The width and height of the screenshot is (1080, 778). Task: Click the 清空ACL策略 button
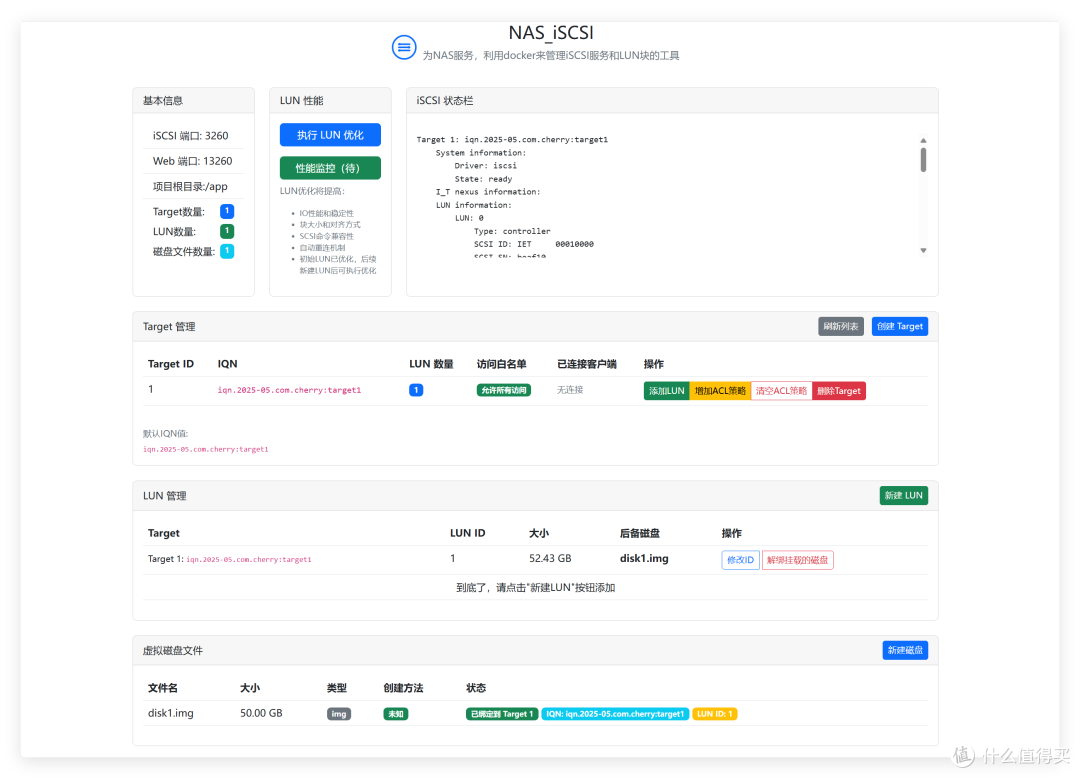[781, 391]
